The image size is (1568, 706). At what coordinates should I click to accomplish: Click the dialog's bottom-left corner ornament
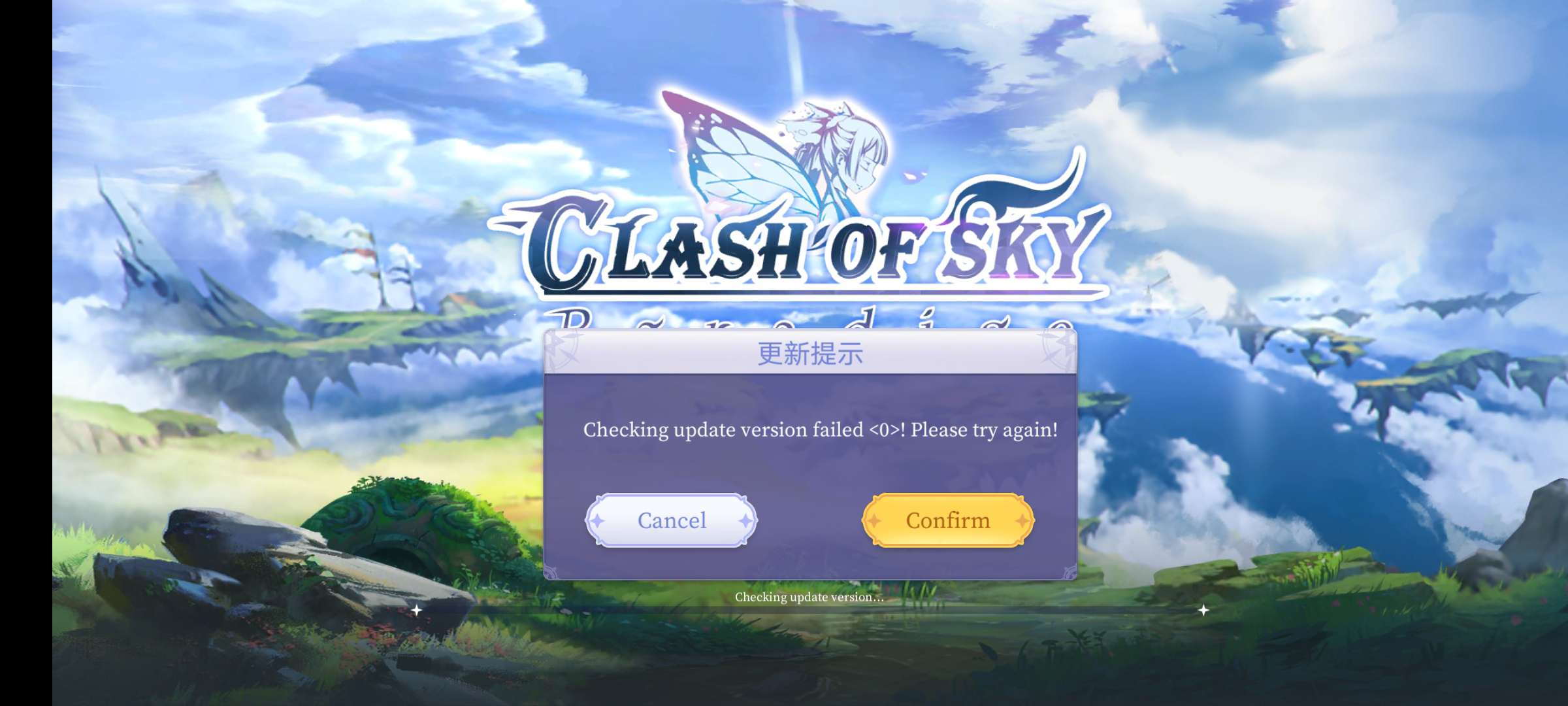tap(552, 572)
